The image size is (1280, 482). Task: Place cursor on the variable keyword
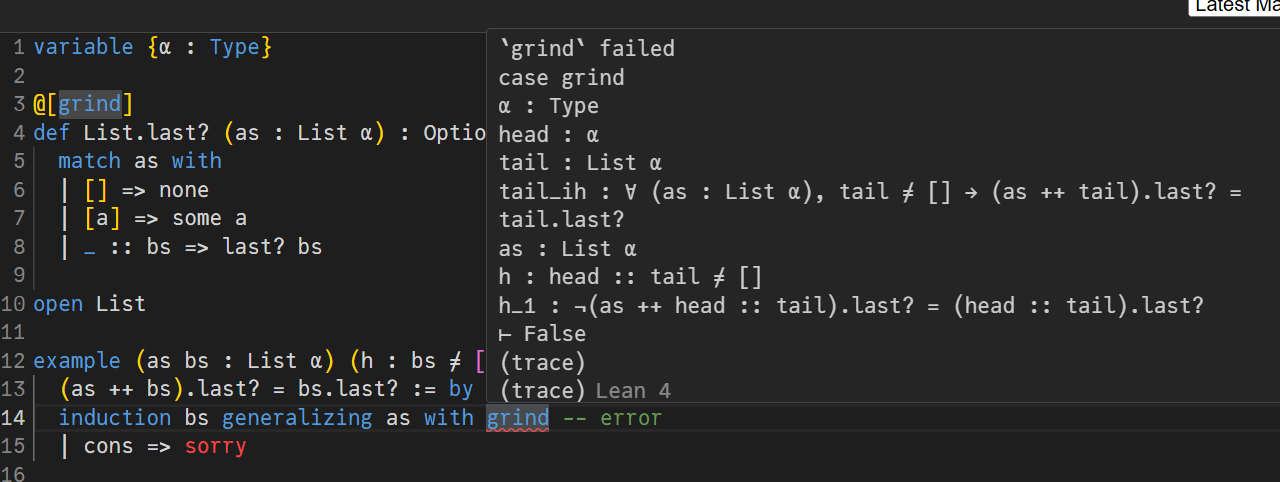(x=83, y=47)
